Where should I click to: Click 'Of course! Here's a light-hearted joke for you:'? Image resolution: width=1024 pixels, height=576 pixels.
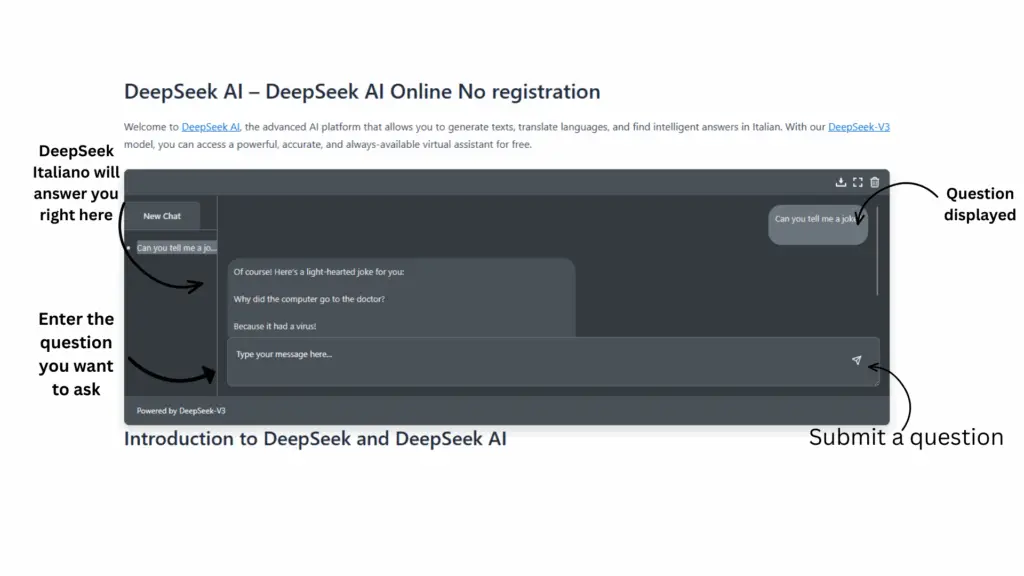[319, 272]
